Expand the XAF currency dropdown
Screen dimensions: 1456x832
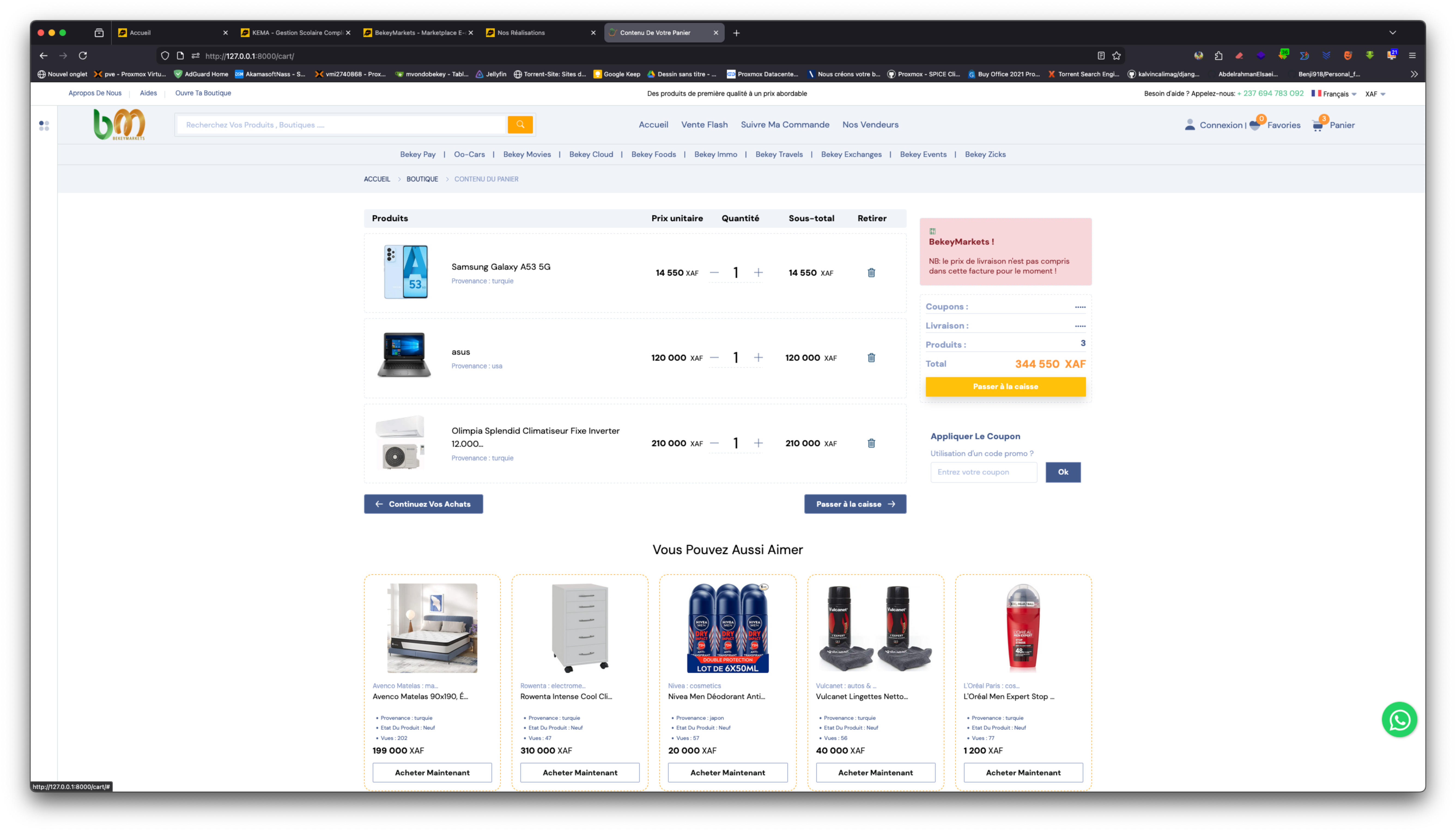pos(1375,94)
